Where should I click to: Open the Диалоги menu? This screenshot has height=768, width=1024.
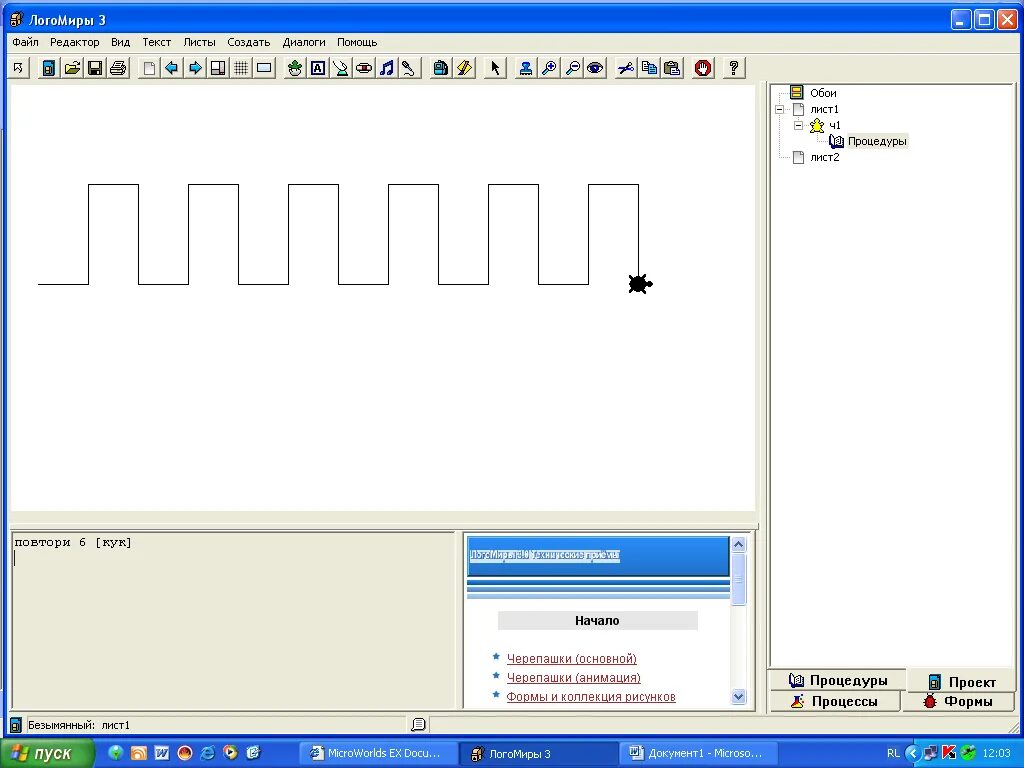304,42
